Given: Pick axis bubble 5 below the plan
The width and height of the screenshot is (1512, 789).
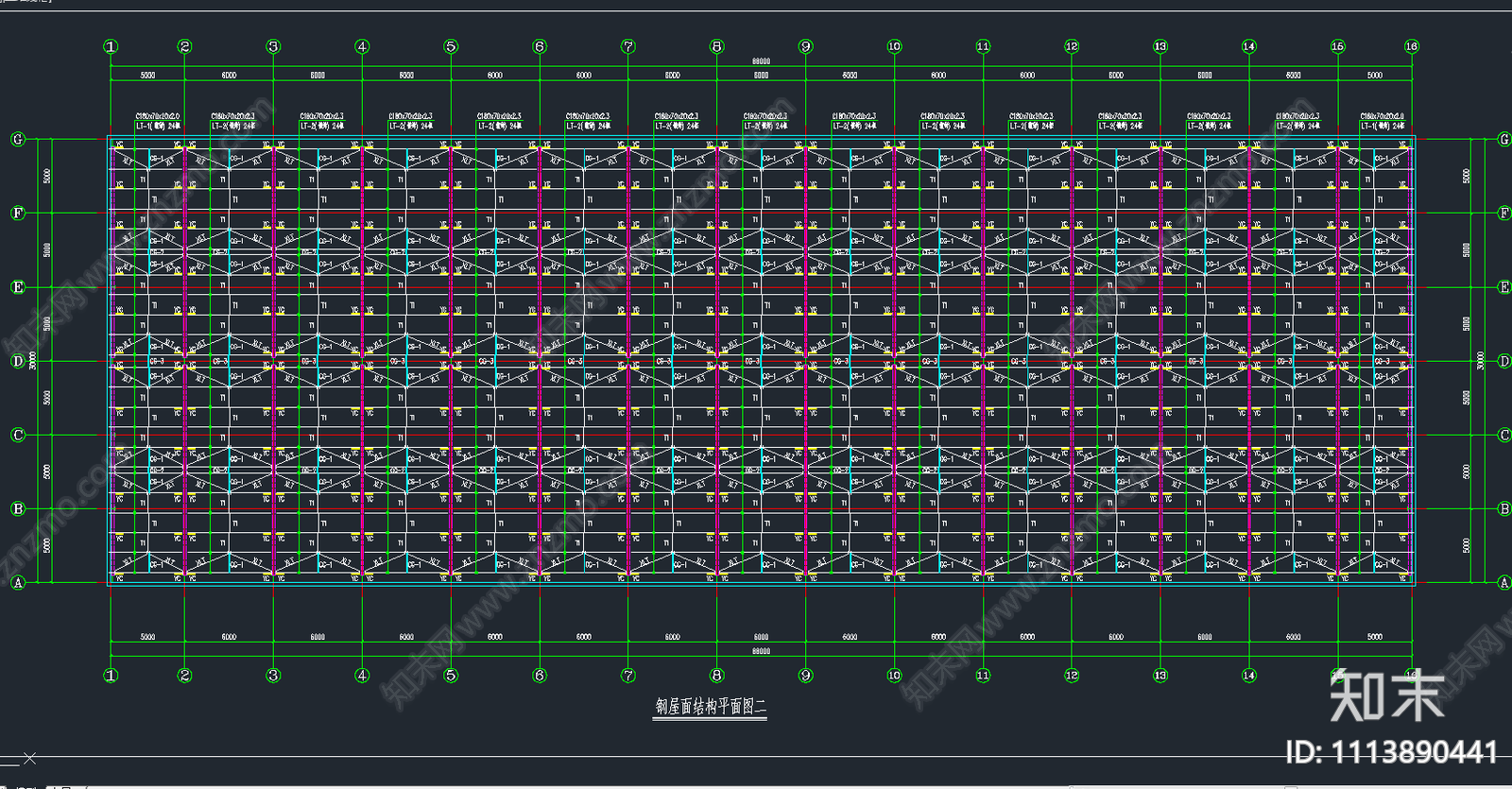Looking at the screenshot, I should click(x=451, y=676).
